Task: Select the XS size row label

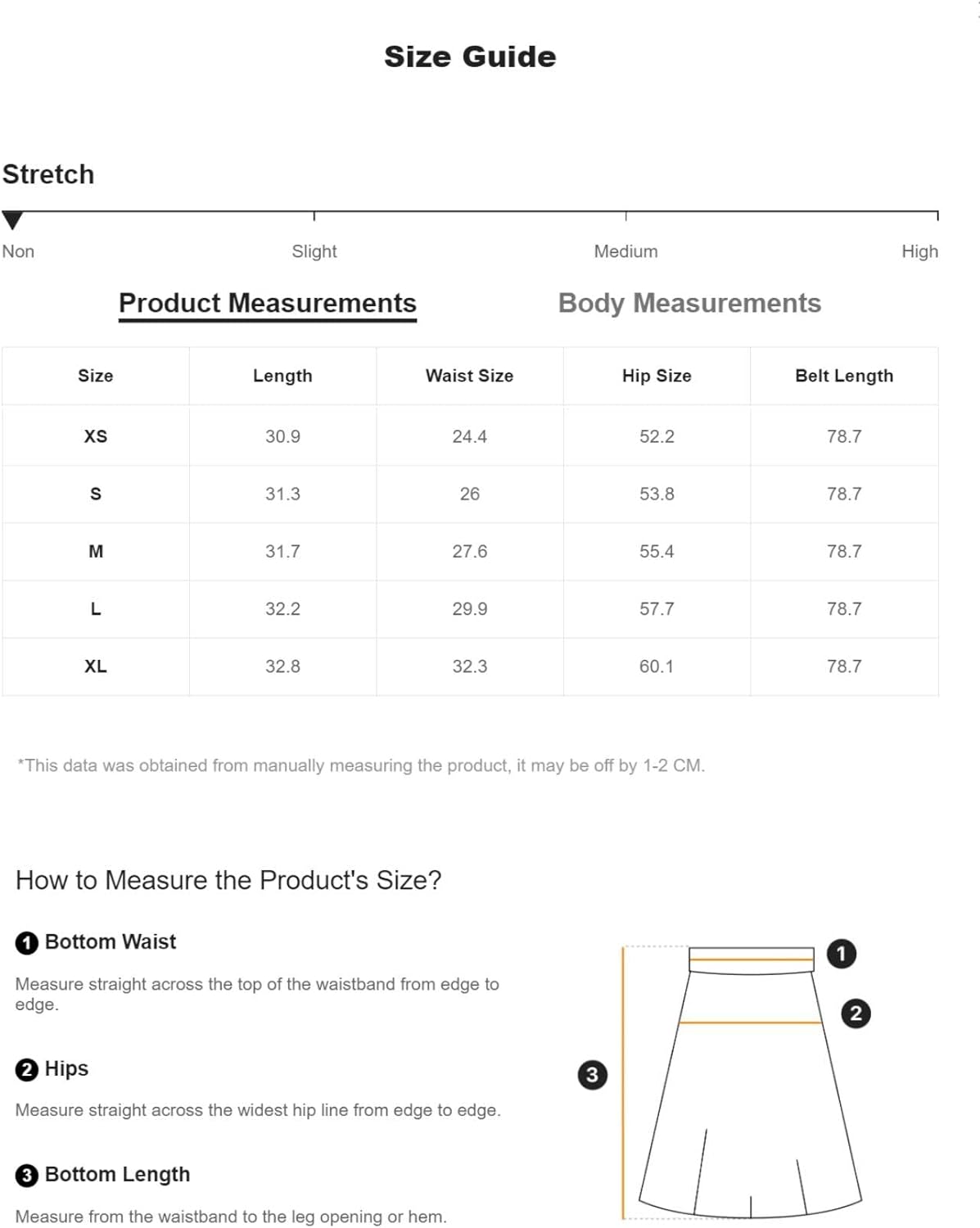Action: [96, 436]
